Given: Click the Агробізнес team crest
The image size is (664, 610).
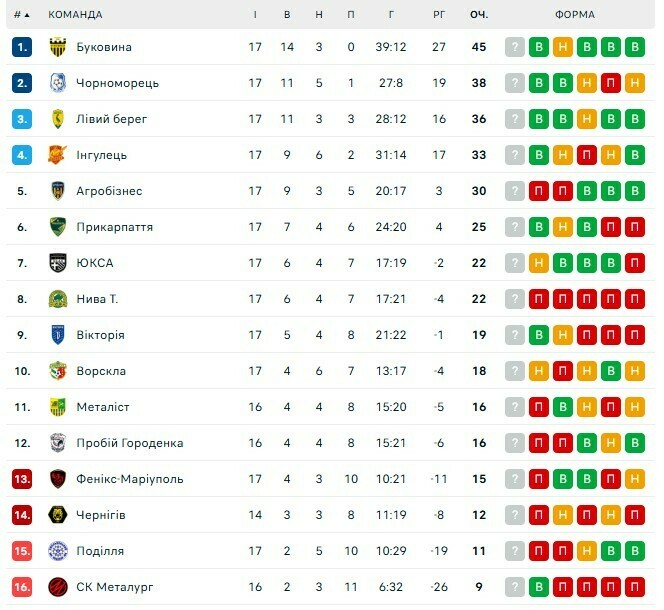Looking at the screenshot, I should tap(57, 191).
